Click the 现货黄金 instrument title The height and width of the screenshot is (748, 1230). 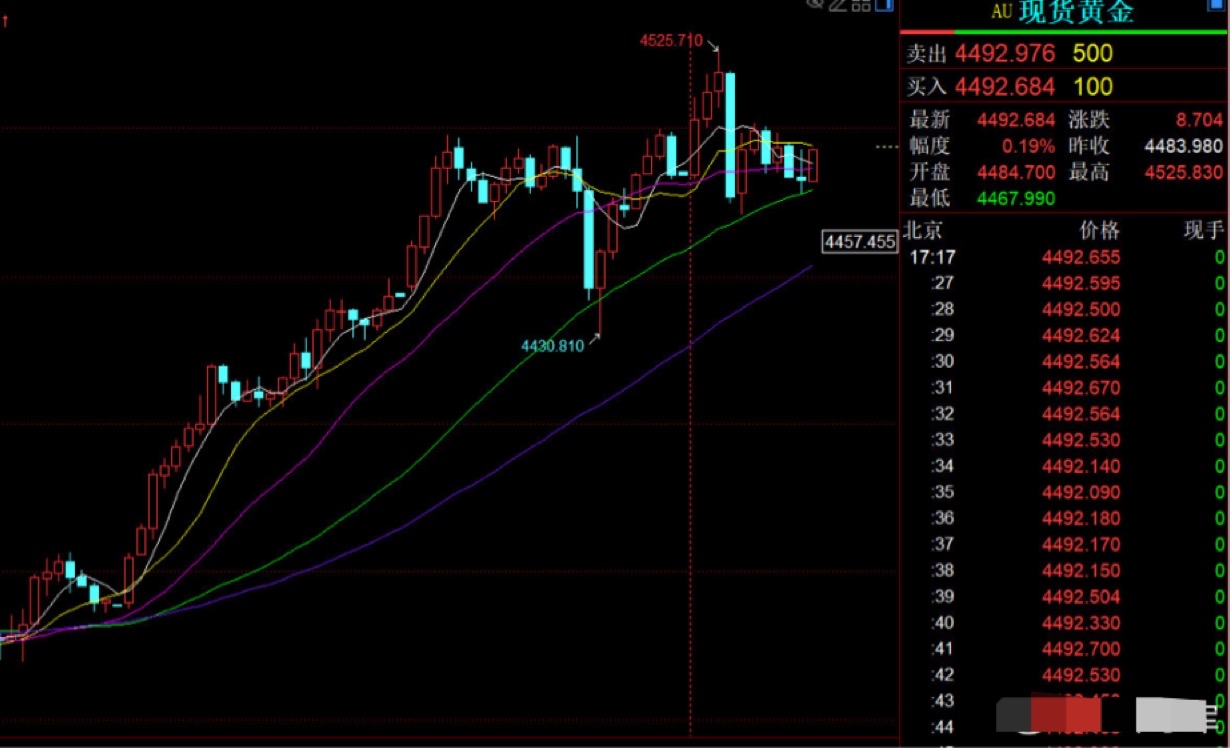pos(1077,12)
